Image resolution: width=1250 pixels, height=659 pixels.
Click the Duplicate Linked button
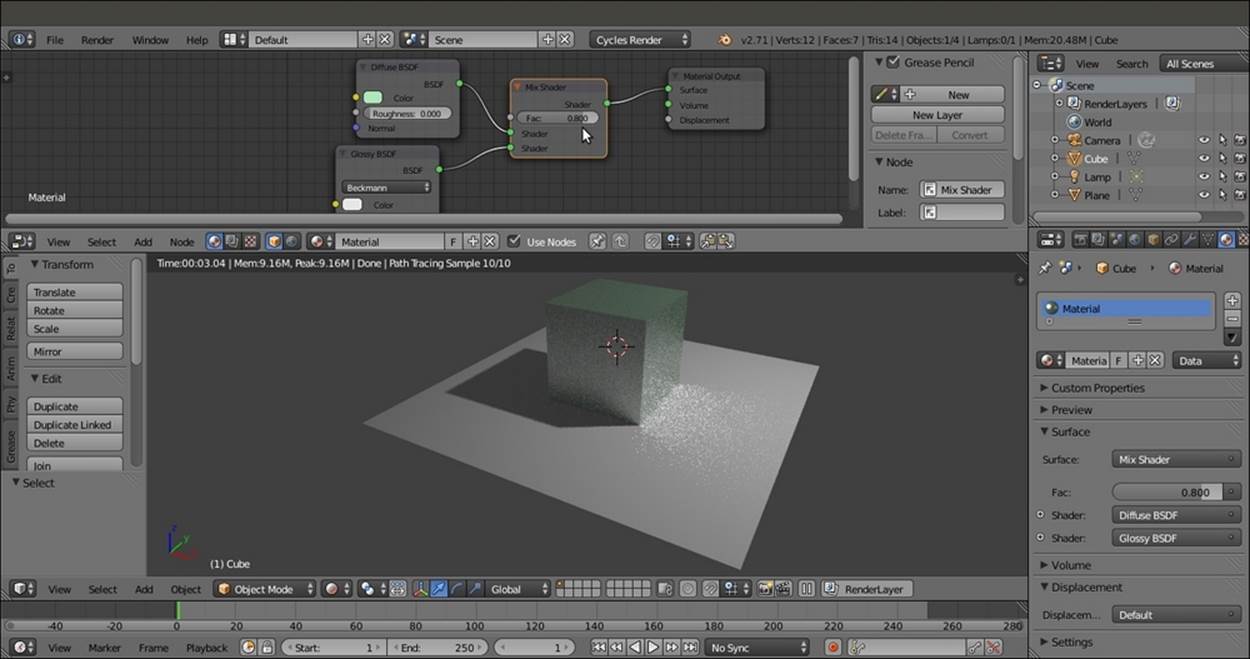72,425
